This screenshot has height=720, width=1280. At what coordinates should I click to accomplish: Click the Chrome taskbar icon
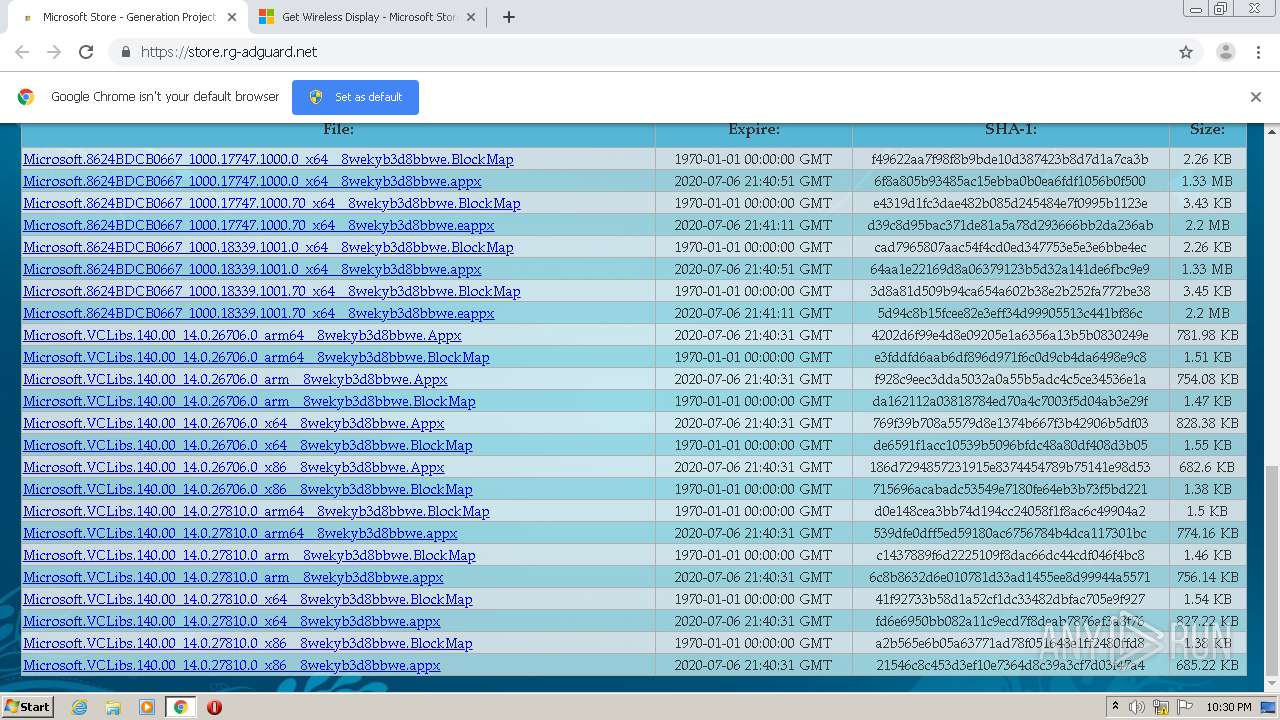pos(180,707)
